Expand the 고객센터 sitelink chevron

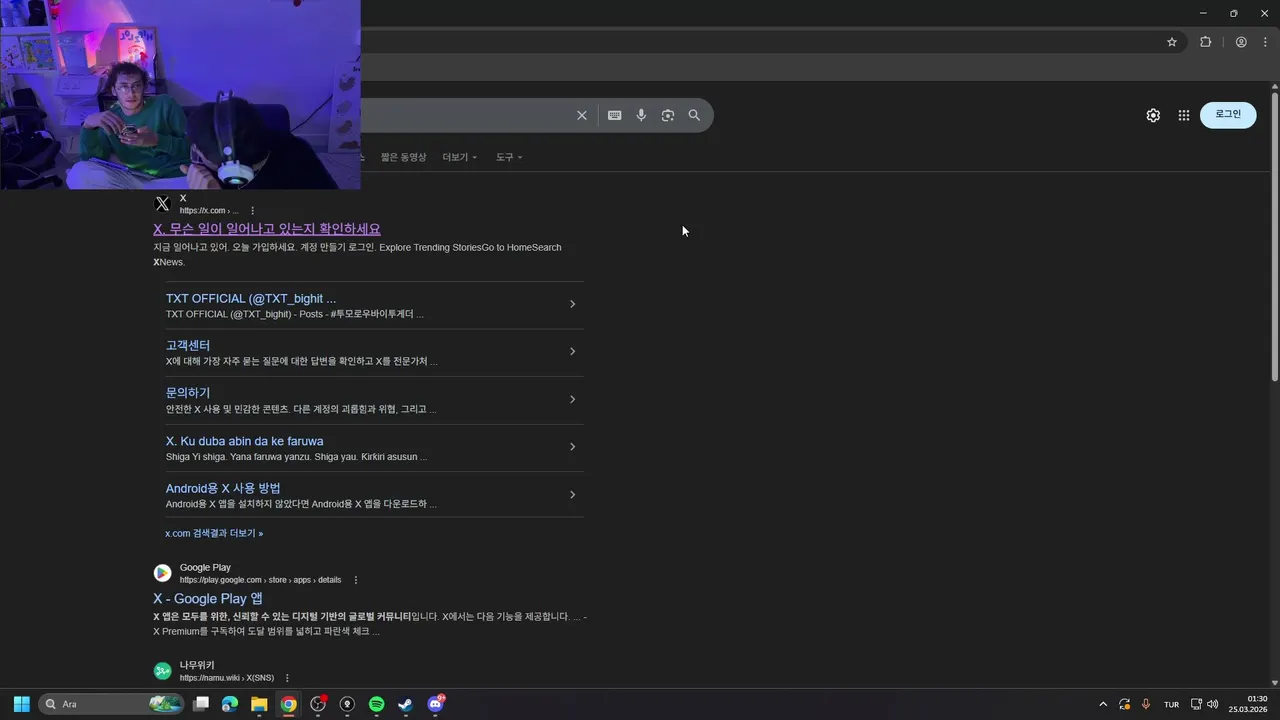(x=572, y=351)
